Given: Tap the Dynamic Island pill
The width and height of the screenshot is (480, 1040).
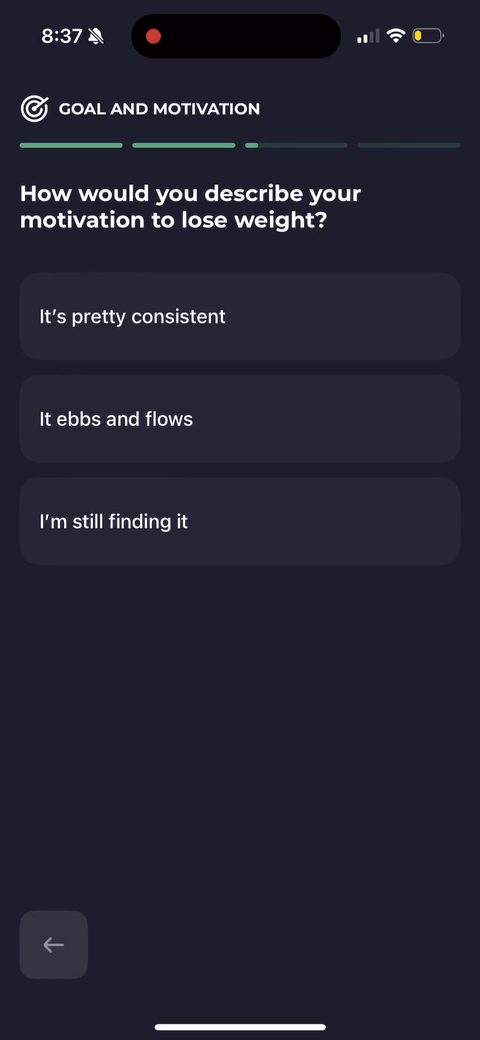Looking at the screenshot, I should pos(236,36).
